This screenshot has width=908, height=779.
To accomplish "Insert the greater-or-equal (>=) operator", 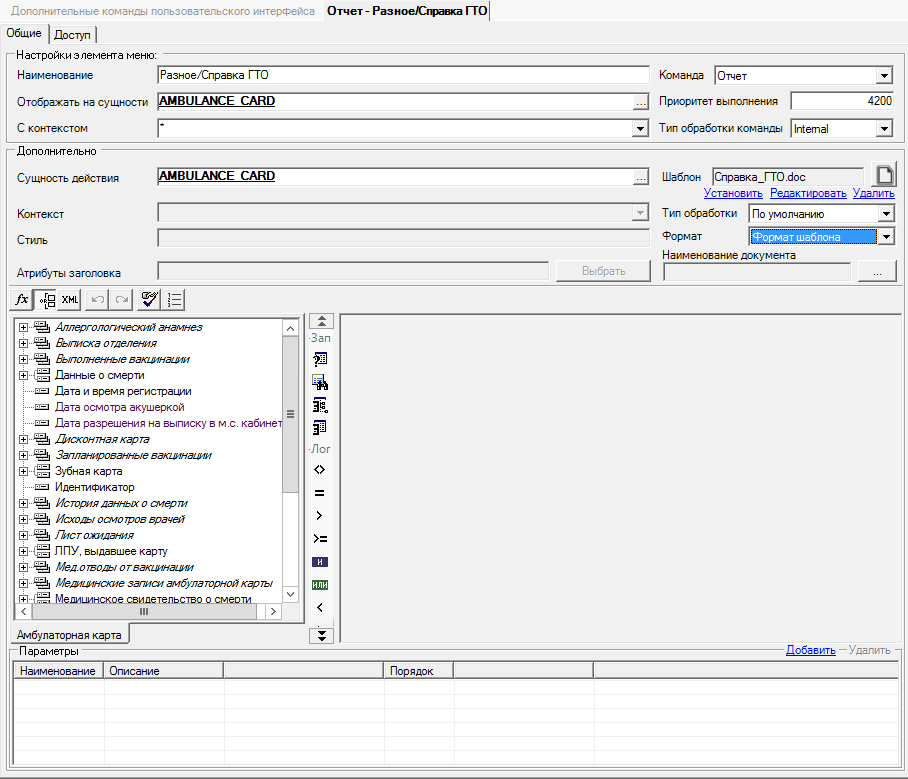I will (320, 539).
